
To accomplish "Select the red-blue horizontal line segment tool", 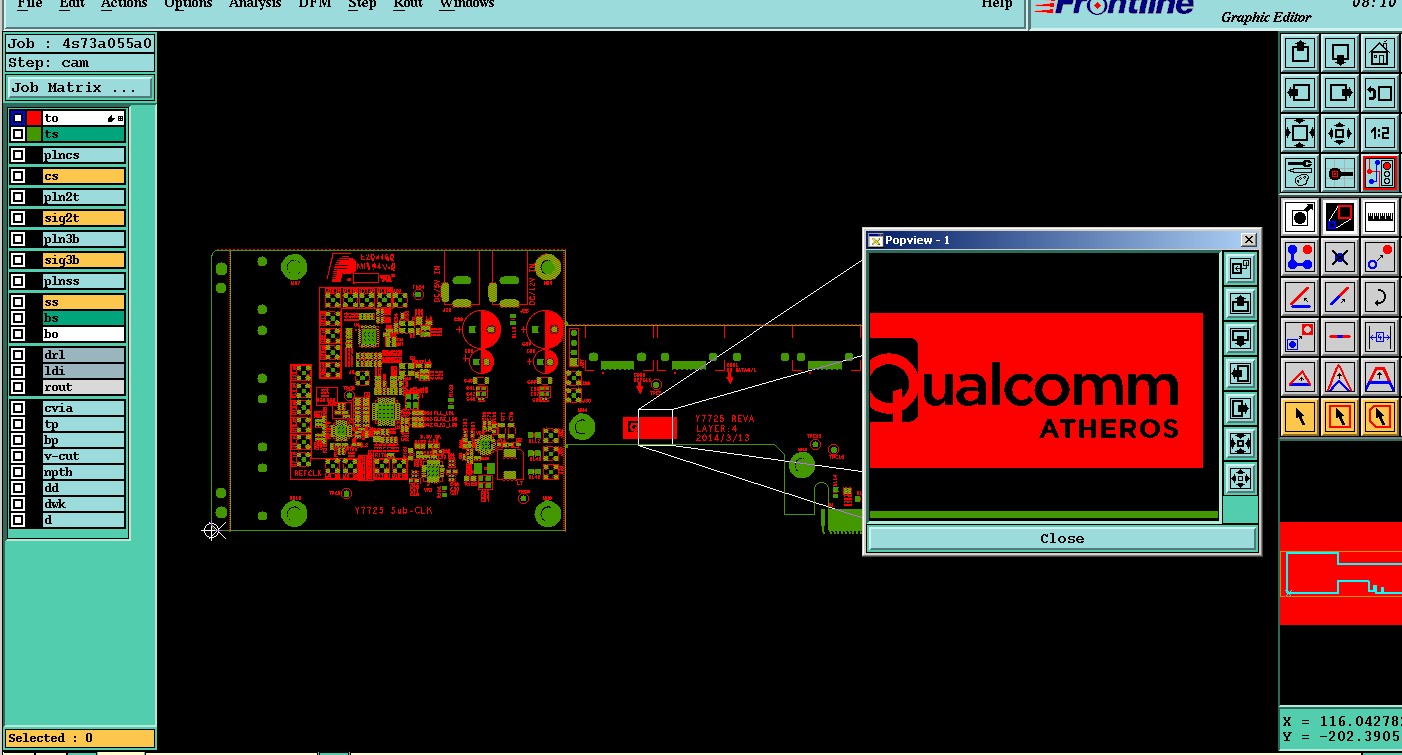I will (x=1340, y=337).
